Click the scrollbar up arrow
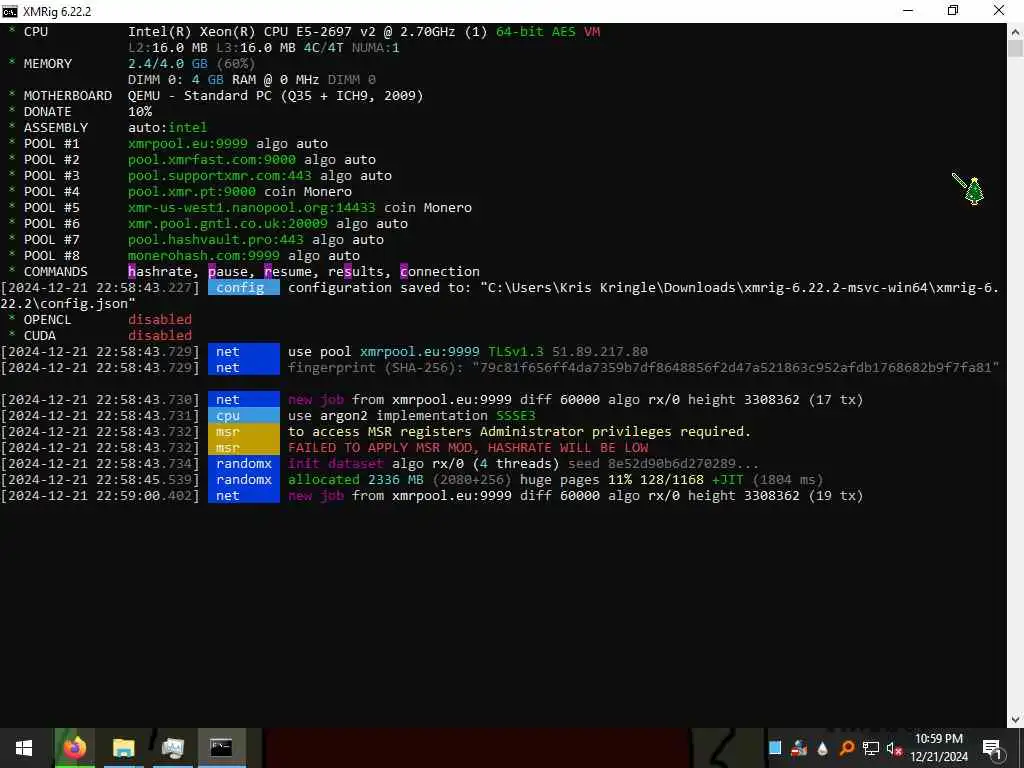Screen dimensions: 1024x768 point(1016,31)
